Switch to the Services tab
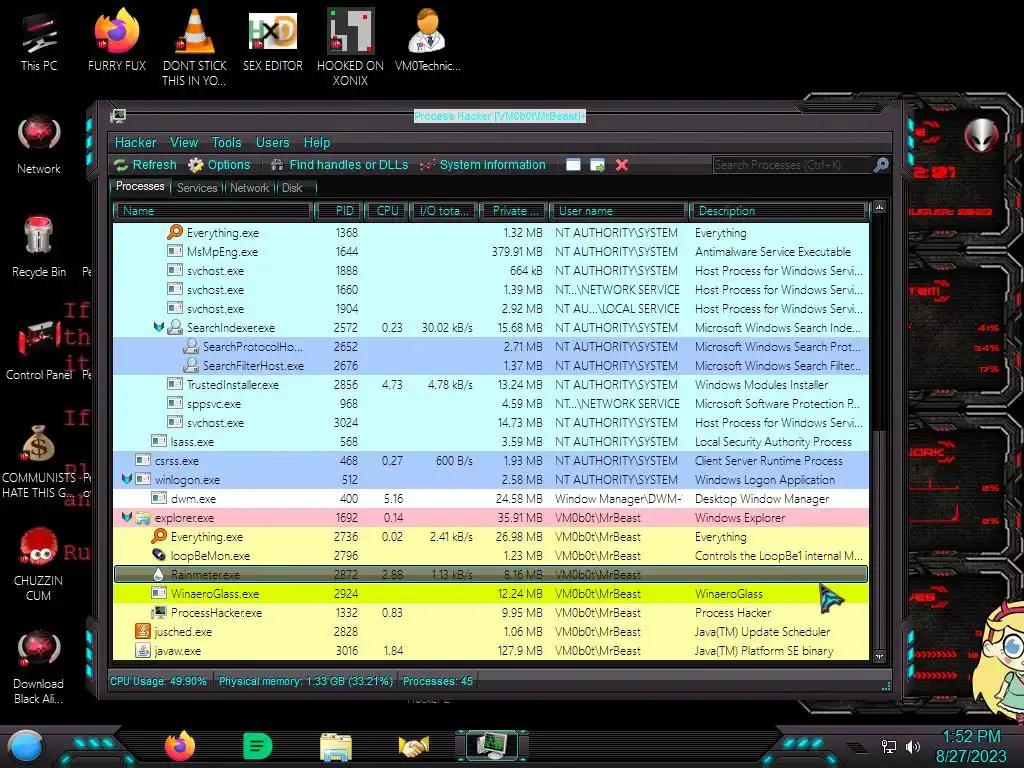 point(197,188)
